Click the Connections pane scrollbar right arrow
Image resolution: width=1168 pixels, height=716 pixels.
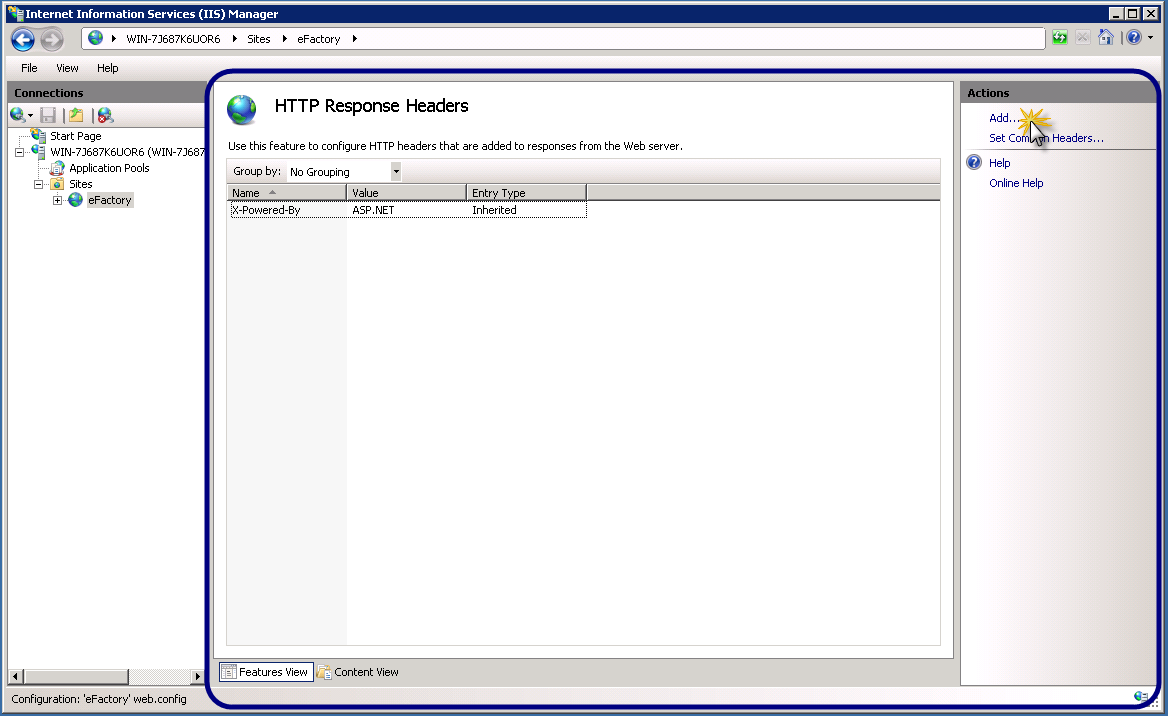[x=197, y=677]
